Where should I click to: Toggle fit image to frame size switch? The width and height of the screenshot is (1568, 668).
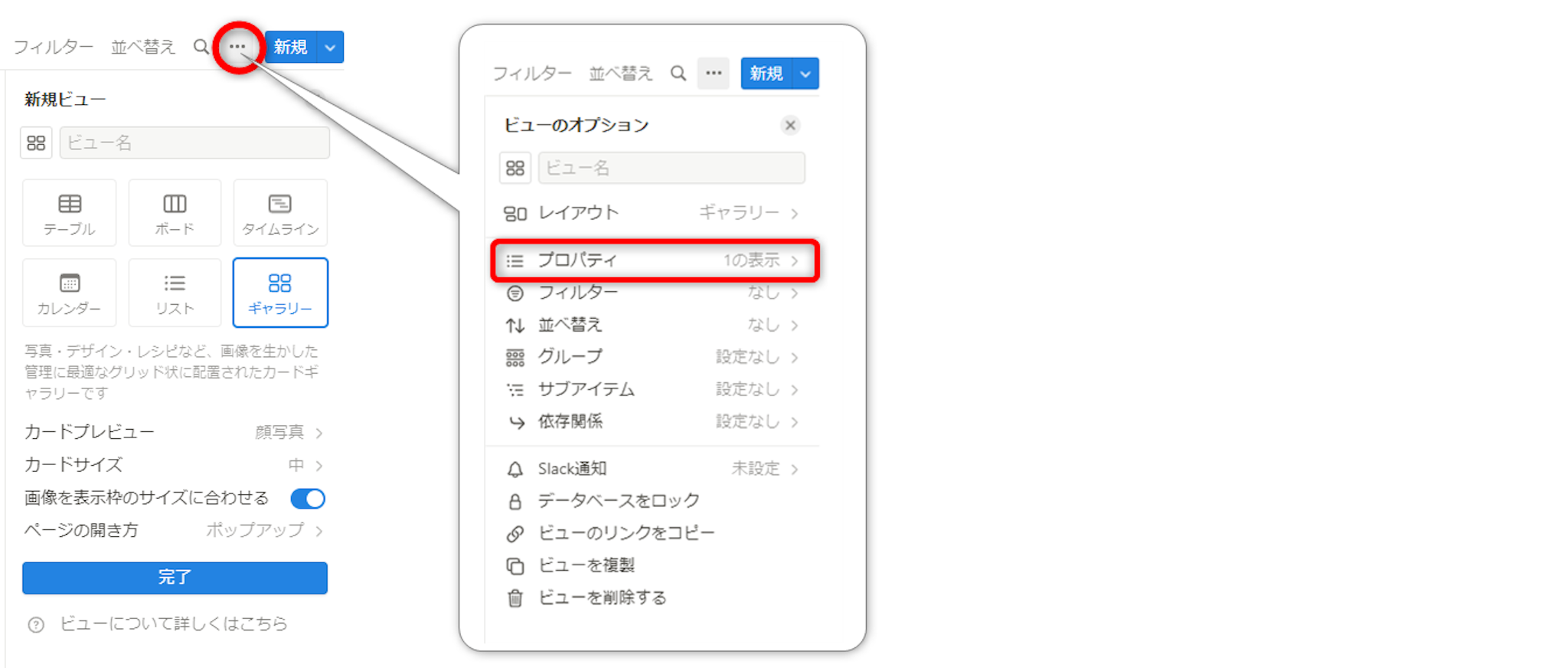pos(308,499)
